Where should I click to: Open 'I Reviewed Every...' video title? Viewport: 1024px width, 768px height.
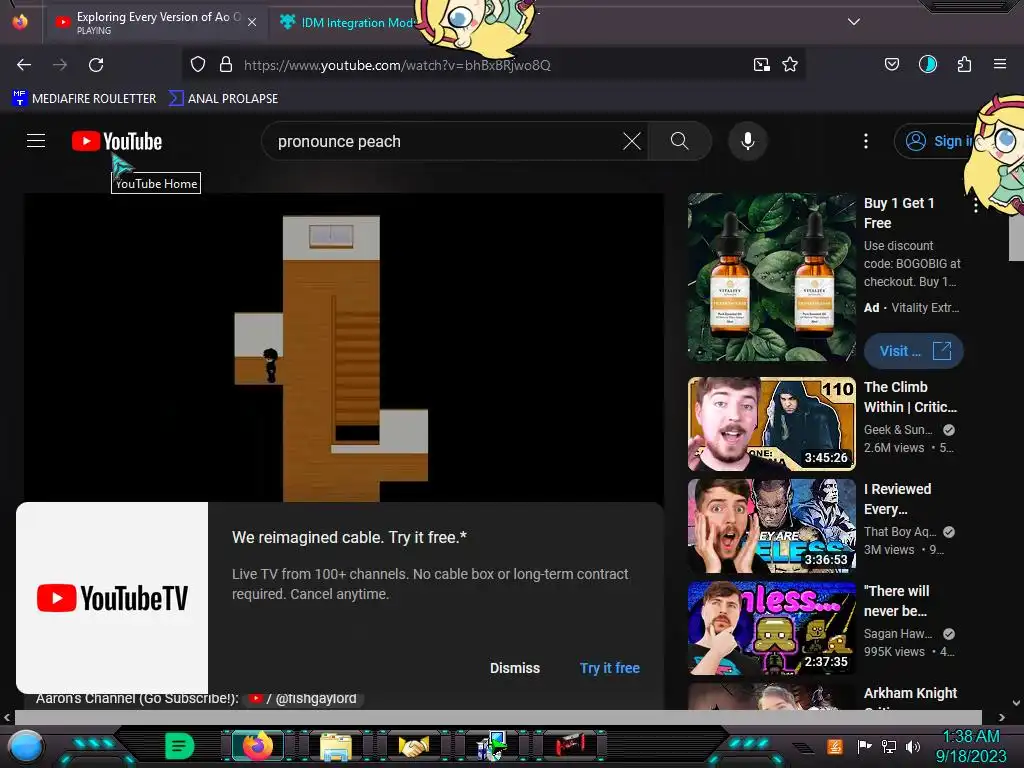[897, 499]
